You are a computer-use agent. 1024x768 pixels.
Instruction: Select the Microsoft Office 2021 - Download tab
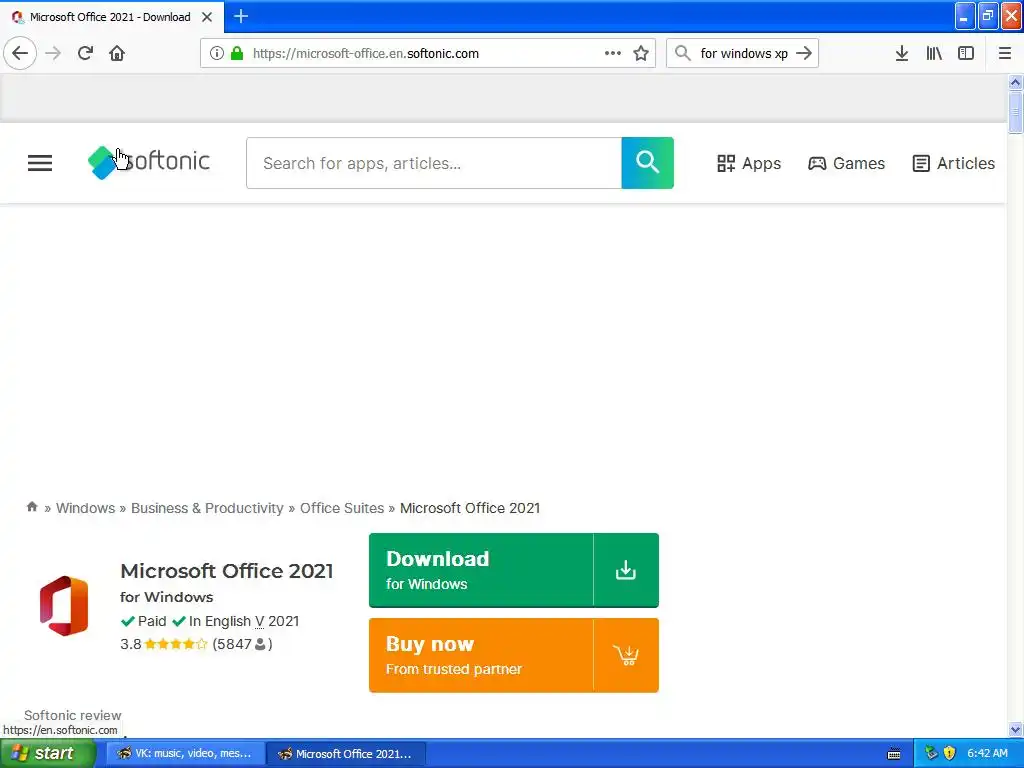111,17
